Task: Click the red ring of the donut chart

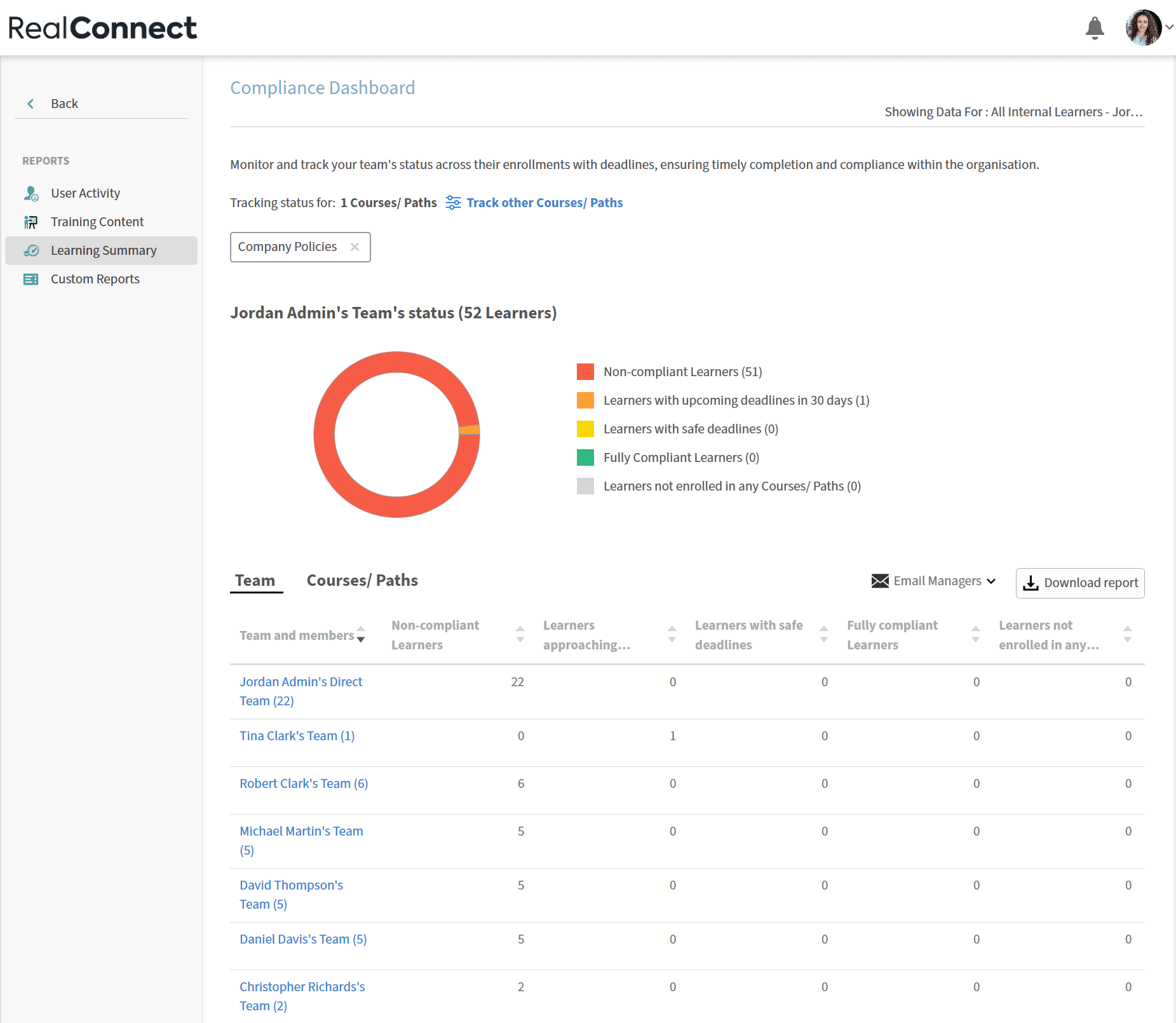Action: (x=324, y=435)
